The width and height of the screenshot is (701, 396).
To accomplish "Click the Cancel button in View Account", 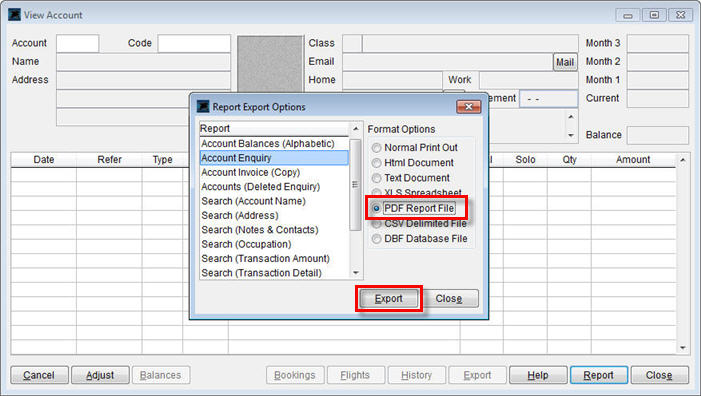I will click(x=39, y=375).
